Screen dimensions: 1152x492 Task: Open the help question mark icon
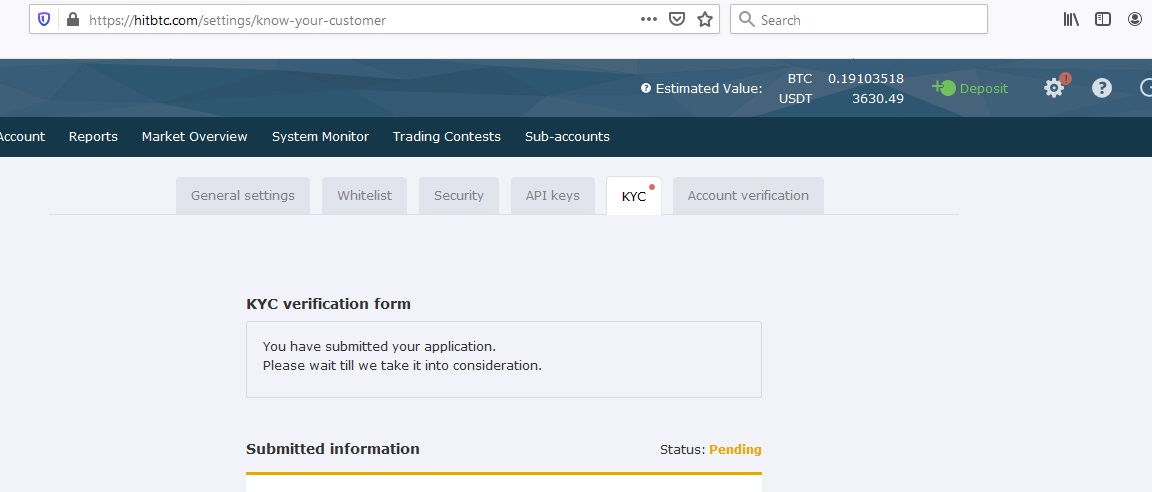pyautogui.click(x=1101, y=88)
